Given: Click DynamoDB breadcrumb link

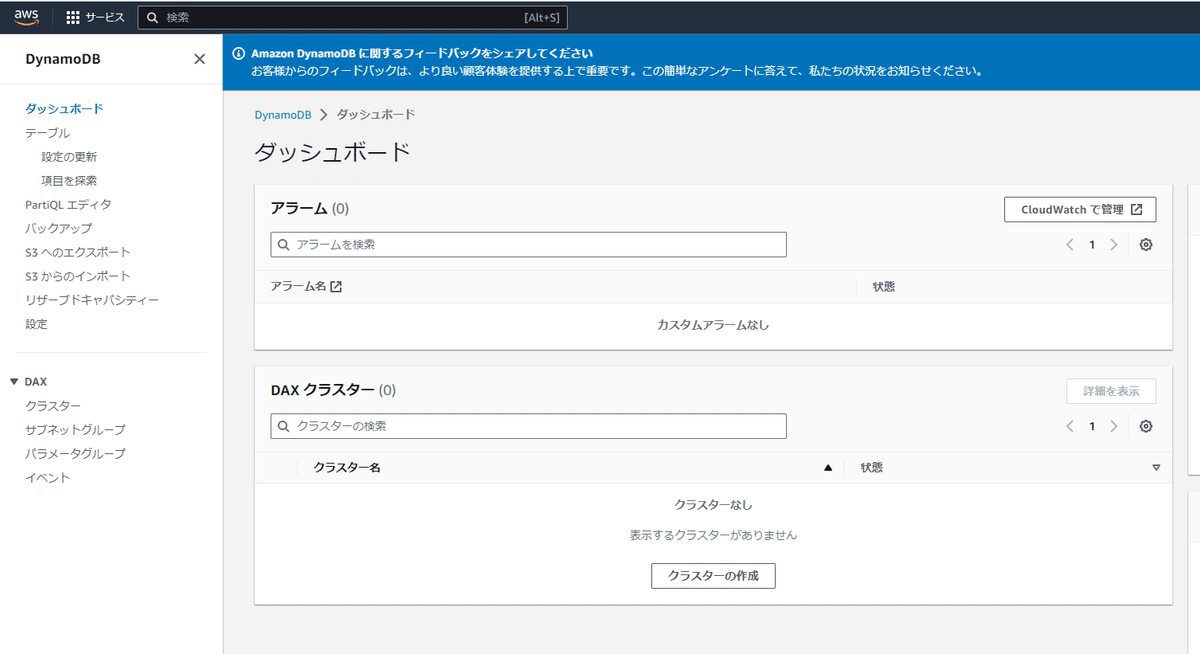Looking at the screenshot, I should coord(283,115).
